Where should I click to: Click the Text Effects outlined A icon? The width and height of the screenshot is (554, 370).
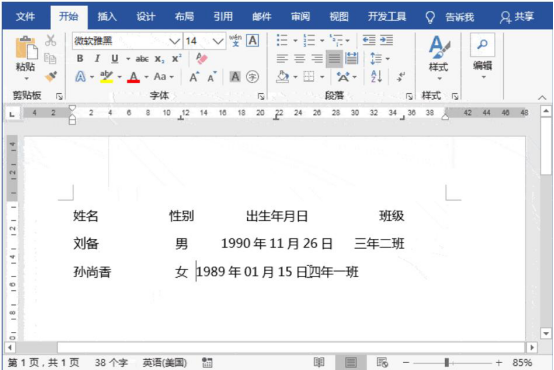81,76
